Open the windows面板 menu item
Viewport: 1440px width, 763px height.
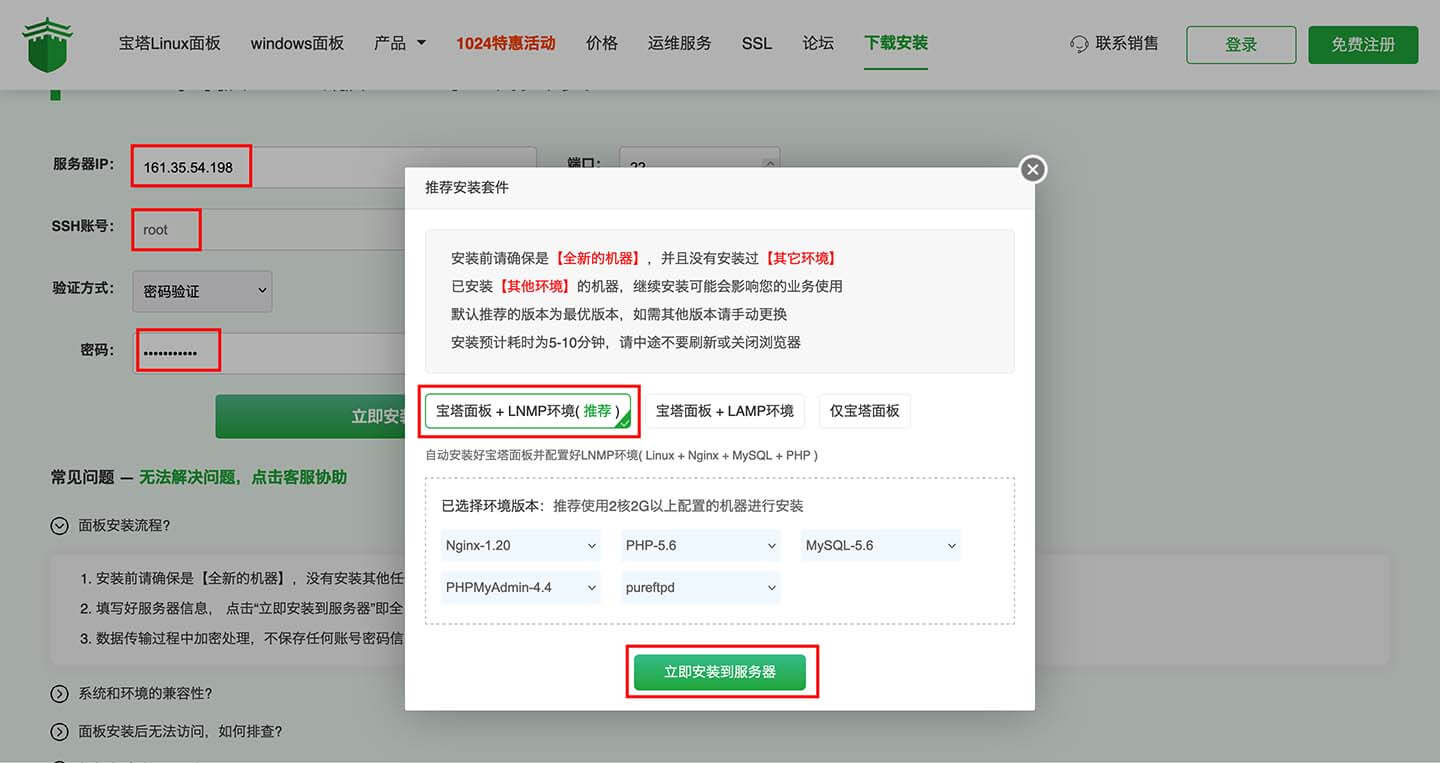pyautogui.click(x=297, y=43)
